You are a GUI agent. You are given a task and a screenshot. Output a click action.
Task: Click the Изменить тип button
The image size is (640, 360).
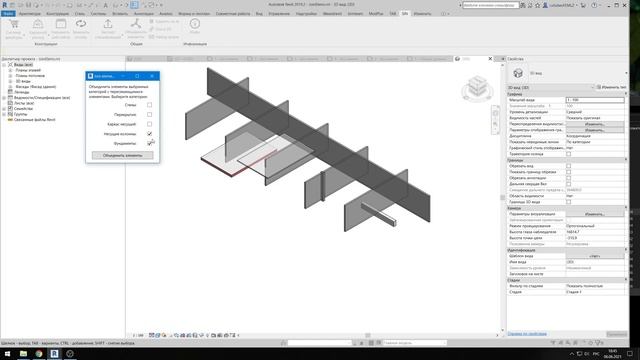[x=611, y=87]
